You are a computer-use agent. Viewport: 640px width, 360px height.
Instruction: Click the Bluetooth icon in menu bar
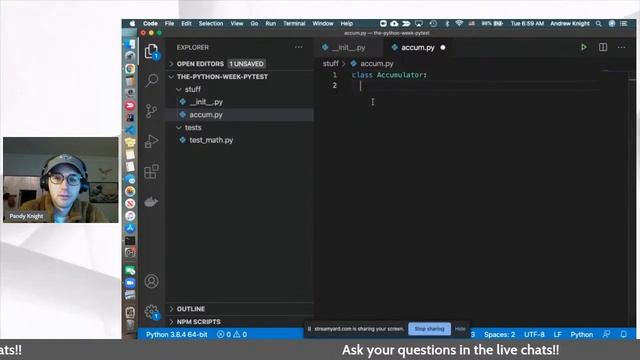447,24
